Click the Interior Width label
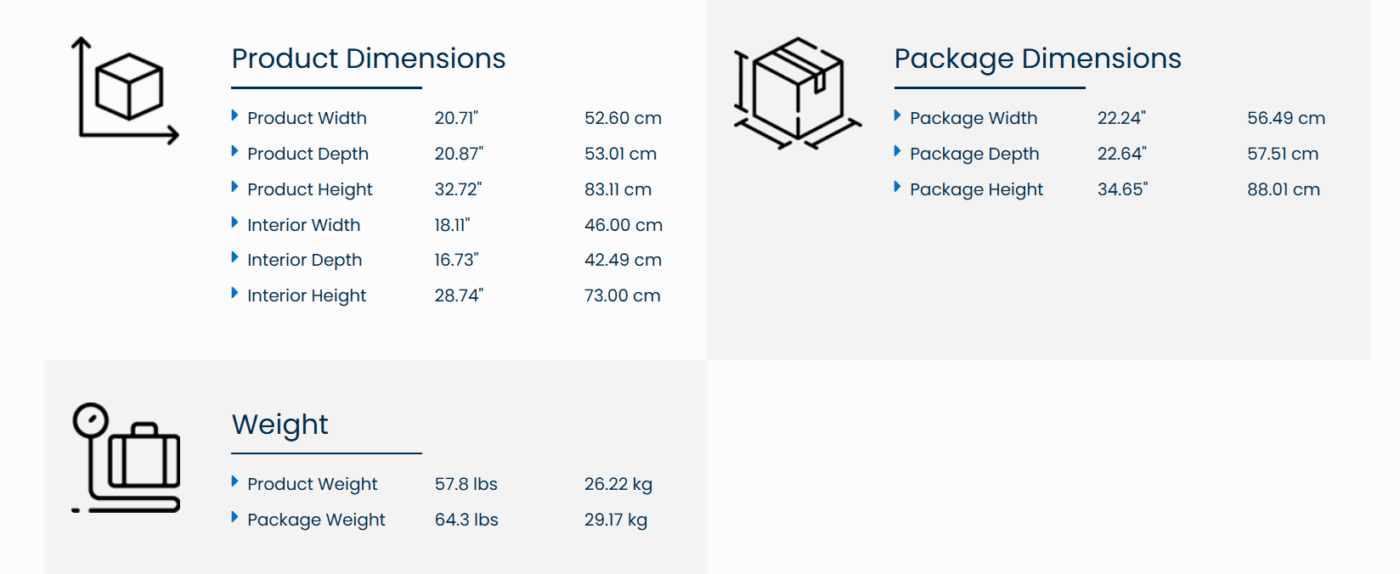The image size is (1400, 574). tap(304, 225)
